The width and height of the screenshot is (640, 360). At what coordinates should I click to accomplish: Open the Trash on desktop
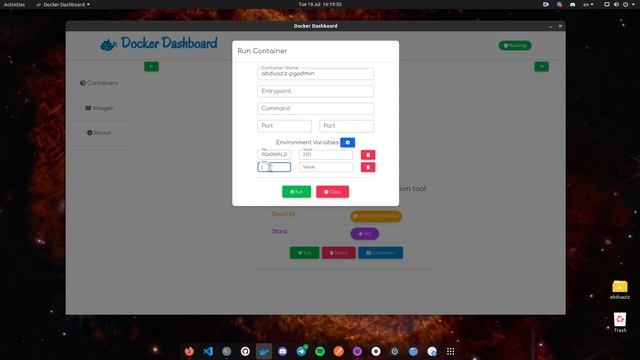tap(620, 322)
